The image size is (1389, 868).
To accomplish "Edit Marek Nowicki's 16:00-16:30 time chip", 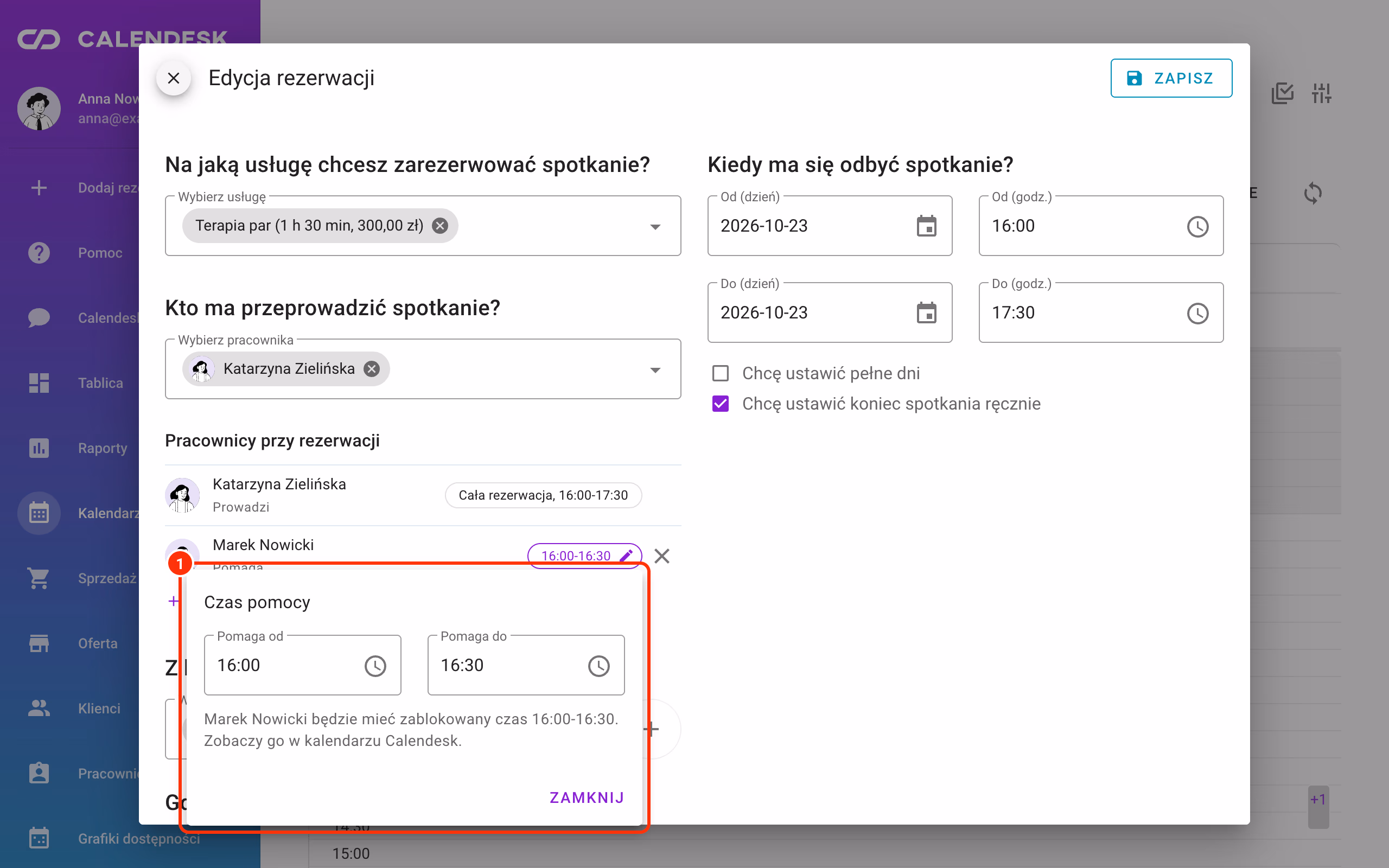I will pyautogui.click(x=584, y=556).
